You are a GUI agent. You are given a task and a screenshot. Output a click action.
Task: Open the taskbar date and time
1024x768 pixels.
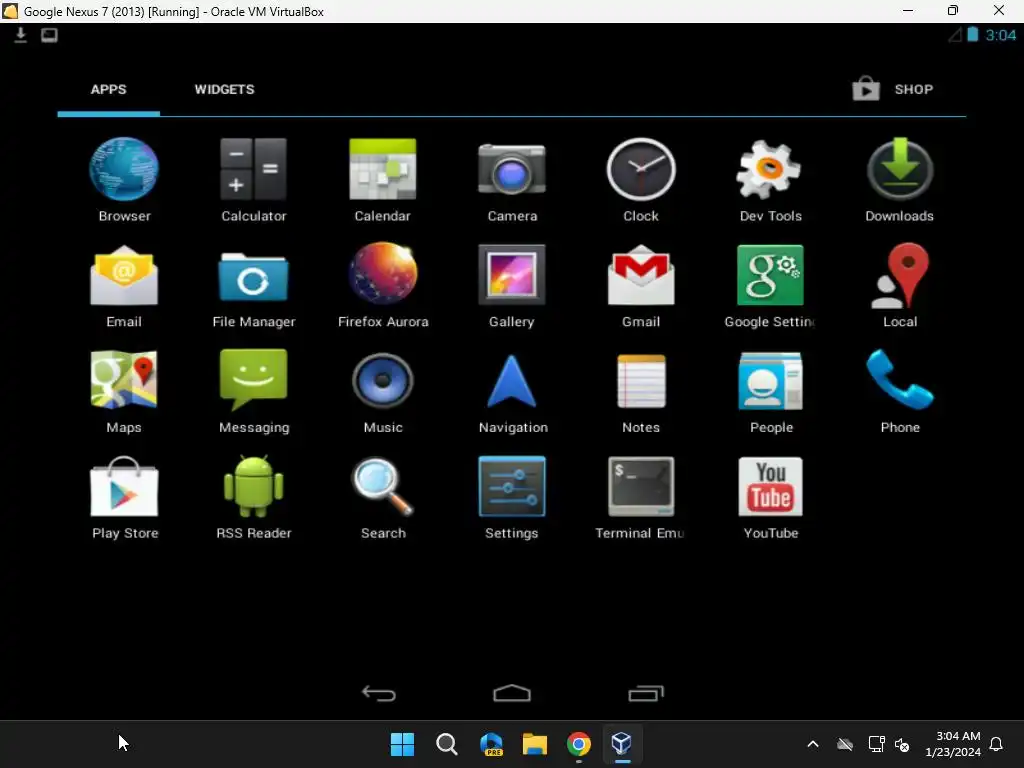(953, 744)
